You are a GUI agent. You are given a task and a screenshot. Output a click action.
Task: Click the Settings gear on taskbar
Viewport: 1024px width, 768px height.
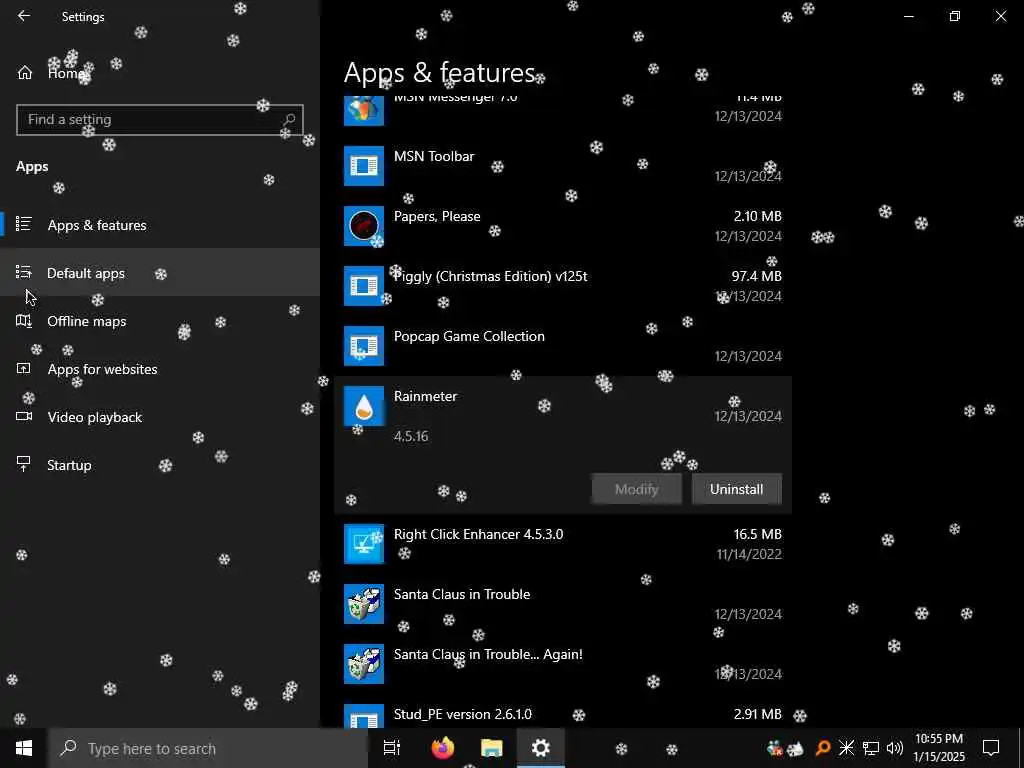point(541,748)
